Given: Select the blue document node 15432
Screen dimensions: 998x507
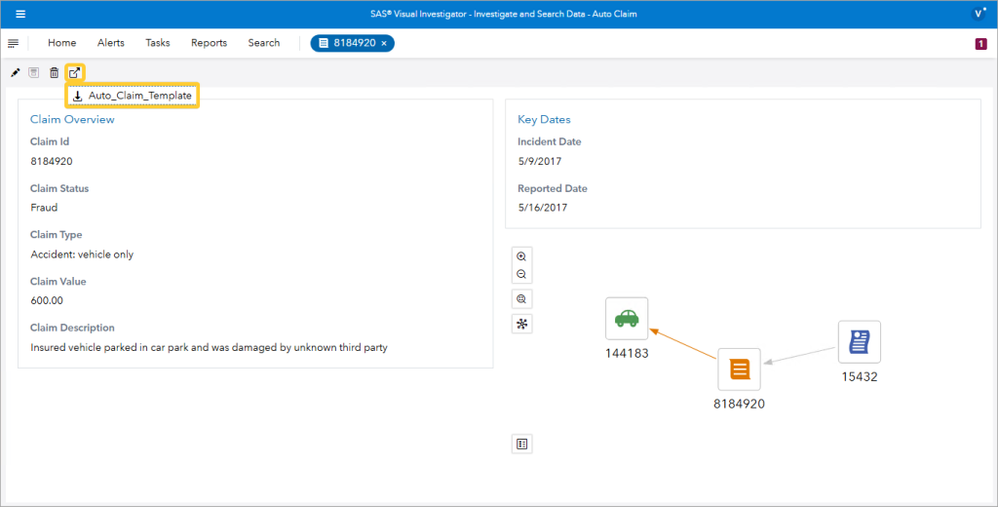Looking at the screenshot, I should click(x=859, y=342).
